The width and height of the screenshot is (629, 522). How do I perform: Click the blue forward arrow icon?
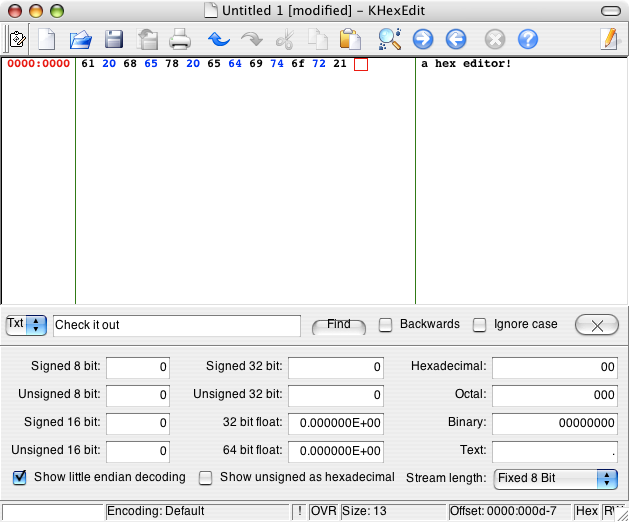tap(423, 39)
